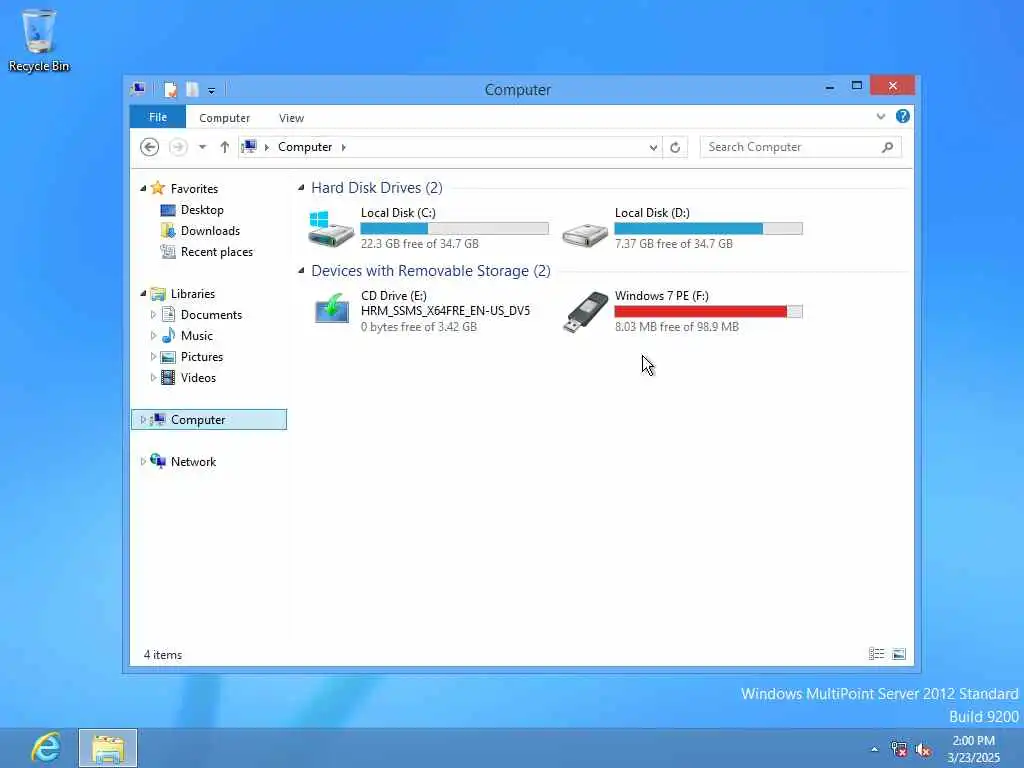Select Computer in the navigation pane
1024x768 pixels.
pos(198,419)
